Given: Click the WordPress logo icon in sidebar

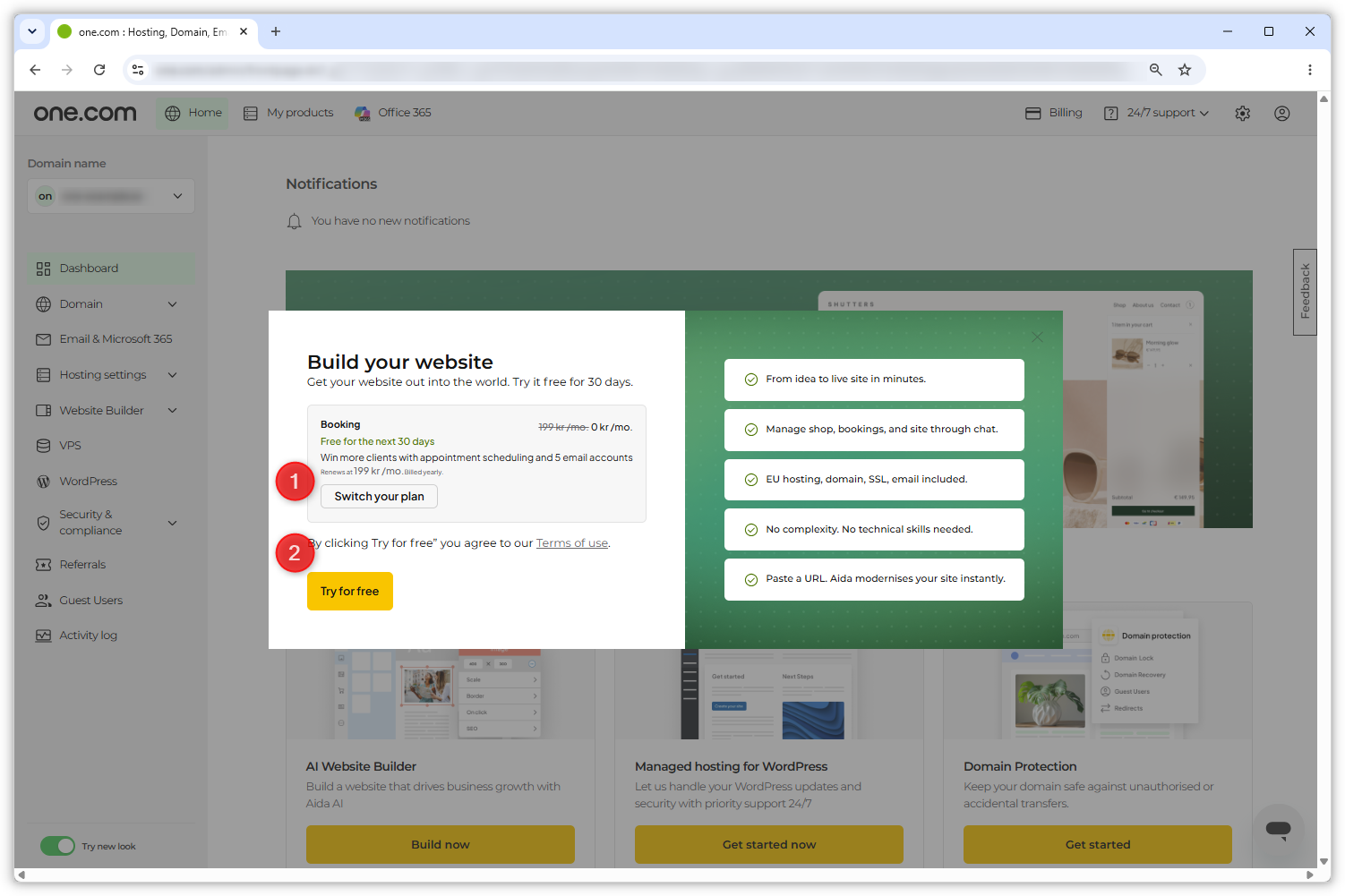Looking at the screenshot, I should coord(43,482).
